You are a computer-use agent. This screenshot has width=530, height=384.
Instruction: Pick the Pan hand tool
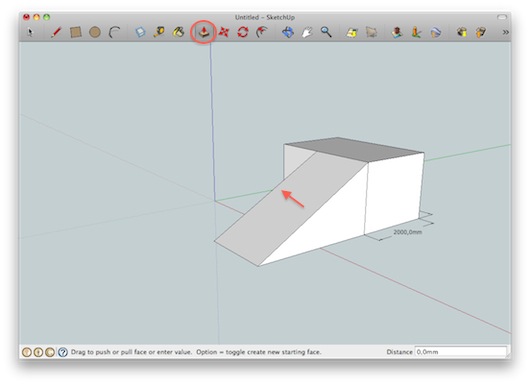(x=307, y=32)
